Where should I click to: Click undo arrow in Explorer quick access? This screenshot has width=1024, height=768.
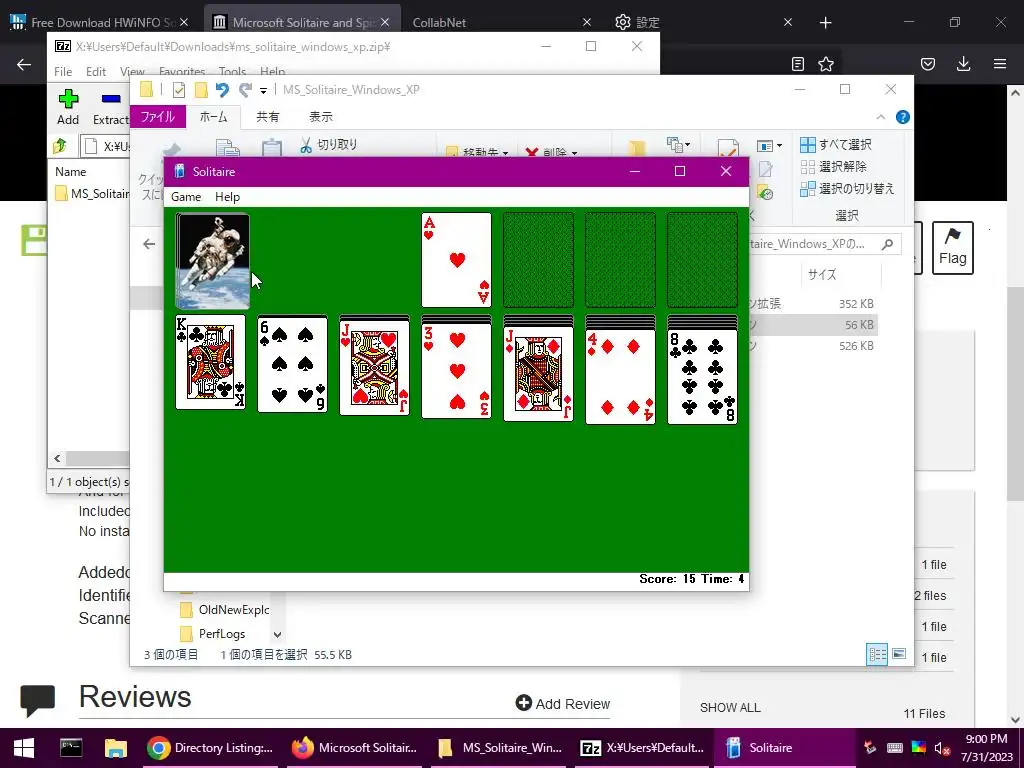(x=222, y=90)
